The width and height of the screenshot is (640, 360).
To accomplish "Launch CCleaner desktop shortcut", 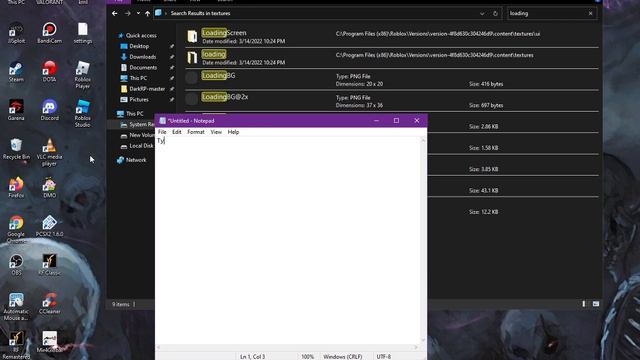I will [x=49, y=304].
